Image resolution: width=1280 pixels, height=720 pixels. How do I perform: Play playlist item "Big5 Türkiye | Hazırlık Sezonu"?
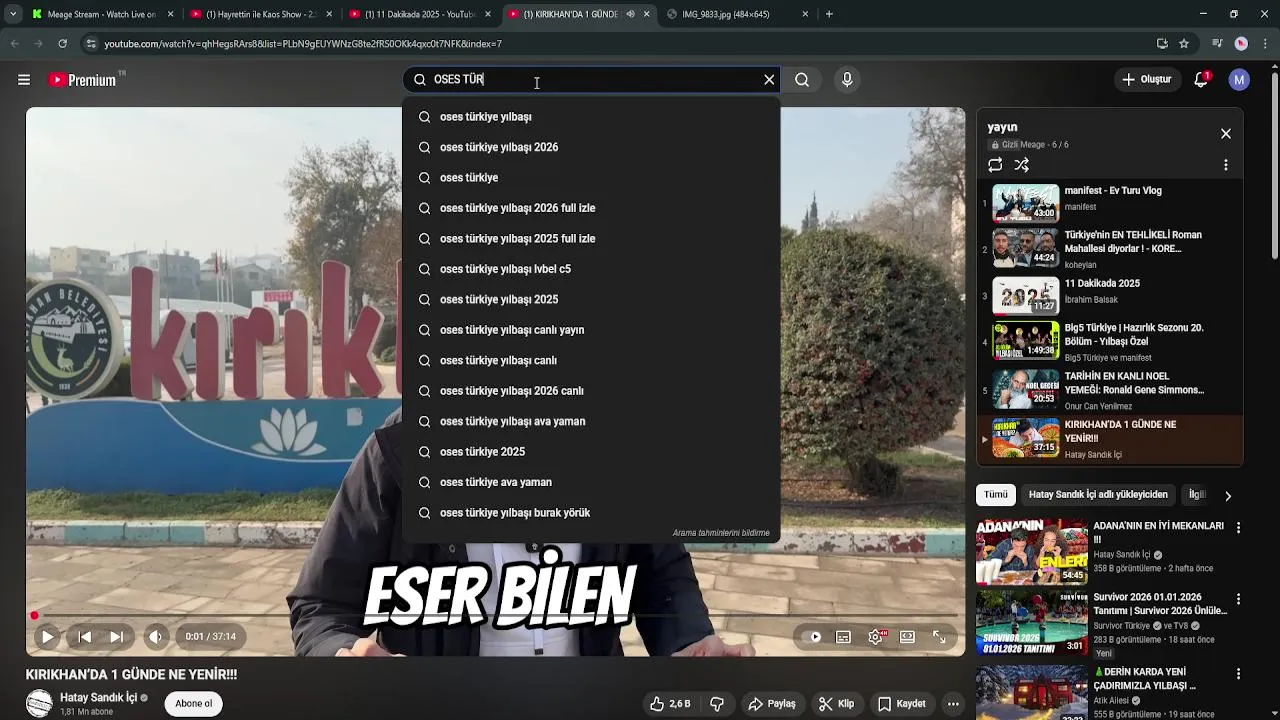click(x=1110, y=341)
